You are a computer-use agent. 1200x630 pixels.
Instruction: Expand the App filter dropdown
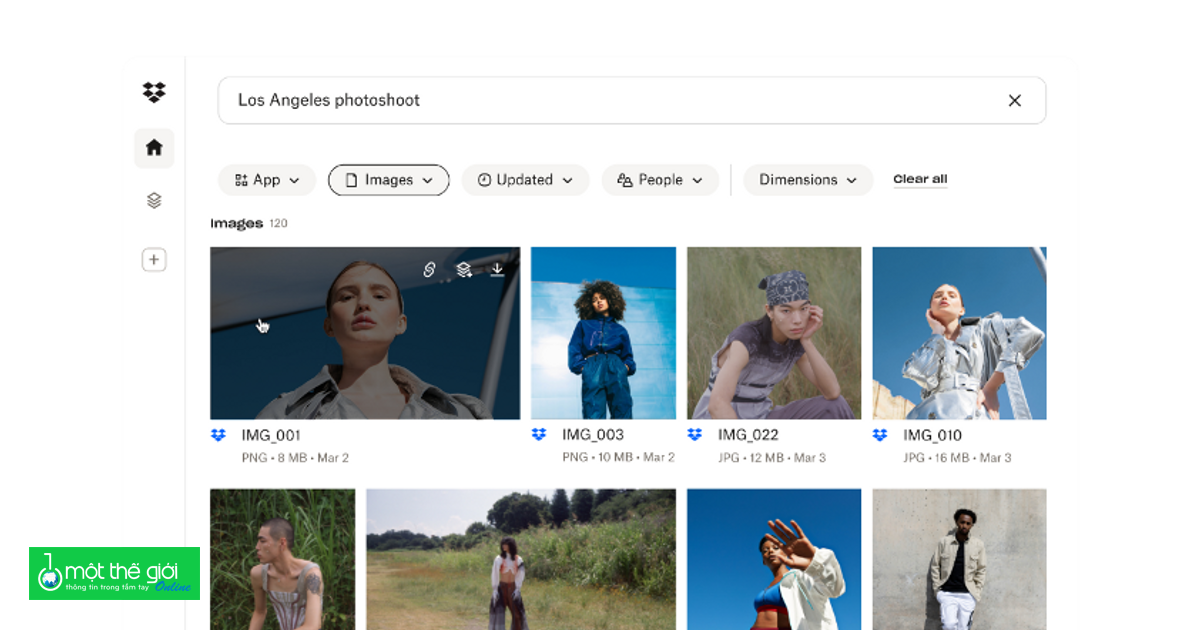(x=267, y=180)
